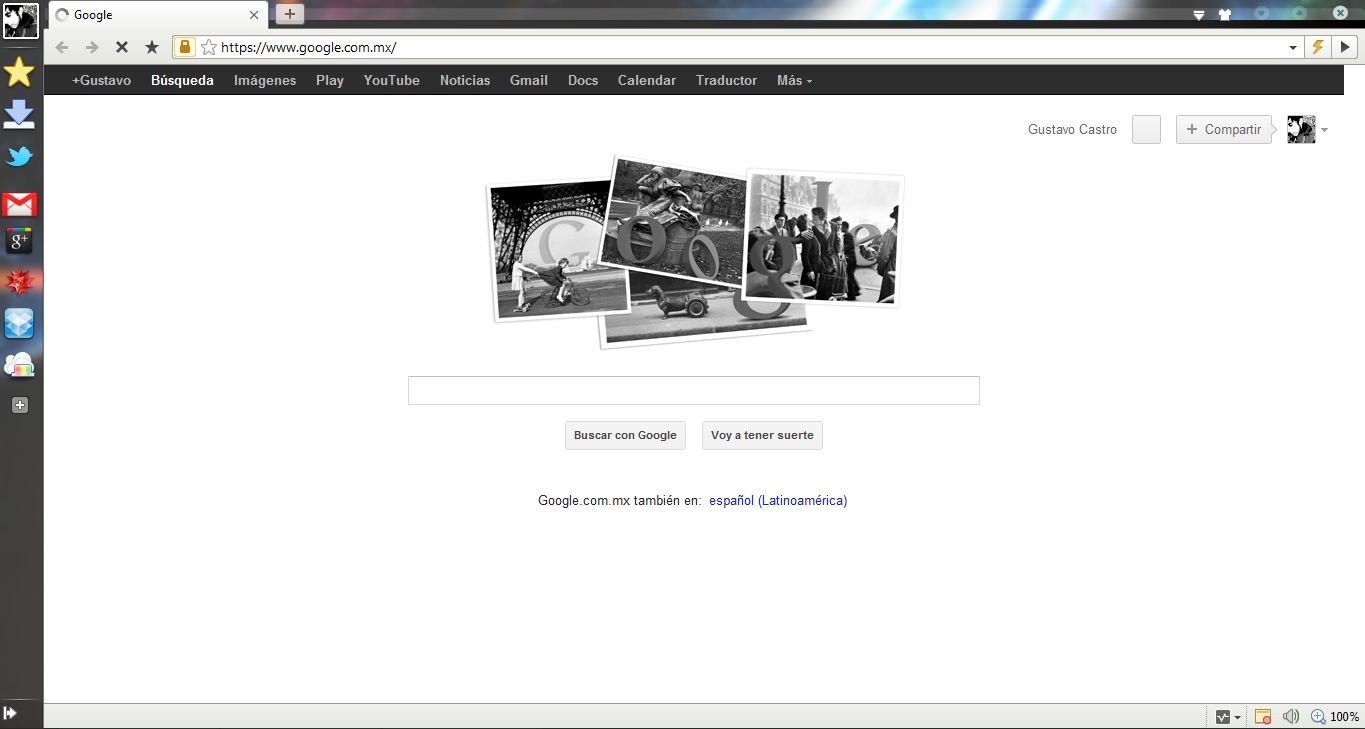Click the stop loading X button
Viewport: 1365px width, 729px height.
point(121,47)
